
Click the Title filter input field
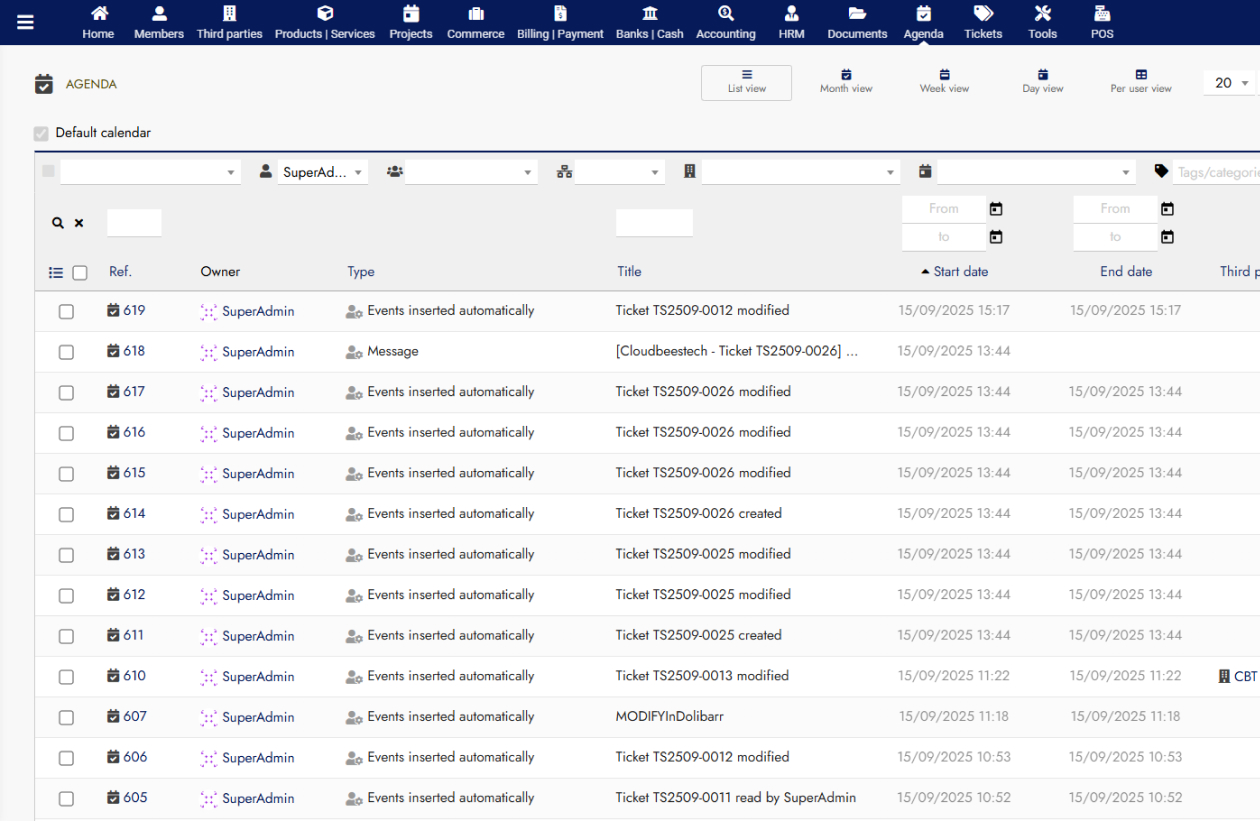654,223
